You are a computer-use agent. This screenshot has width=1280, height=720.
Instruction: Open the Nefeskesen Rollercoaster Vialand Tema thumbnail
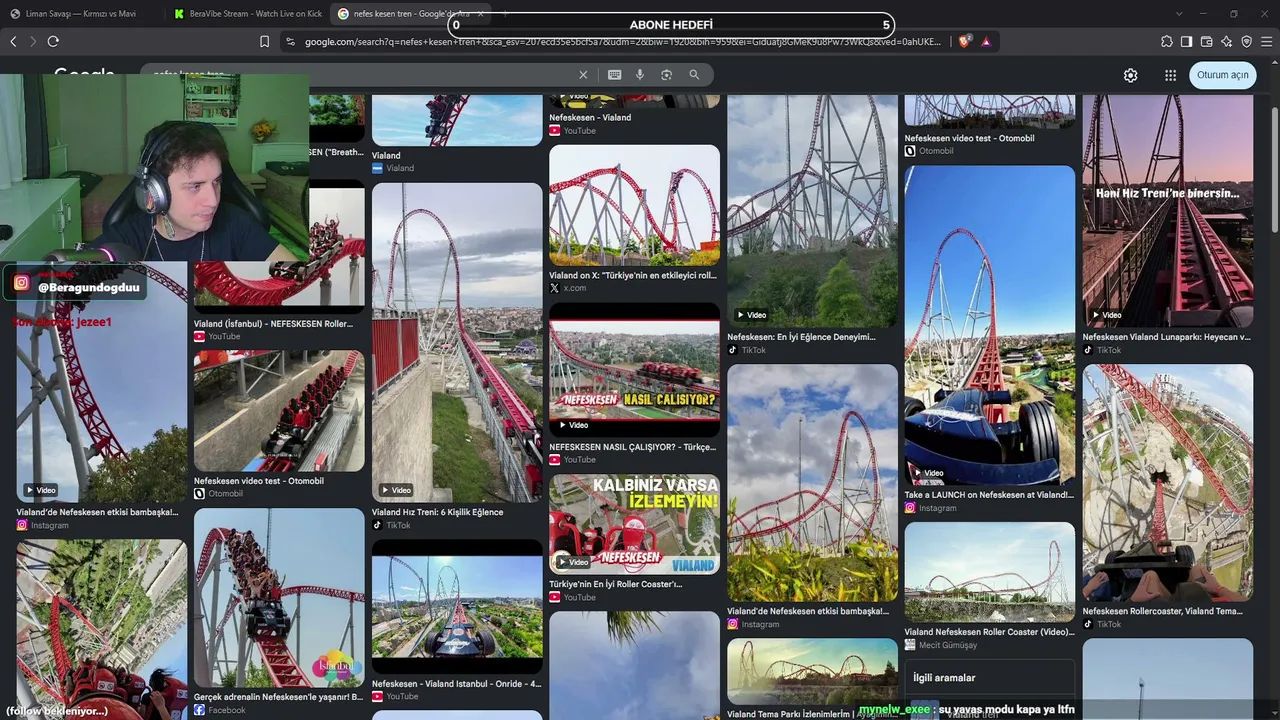pyautogui.click(x=1168, y=482)
